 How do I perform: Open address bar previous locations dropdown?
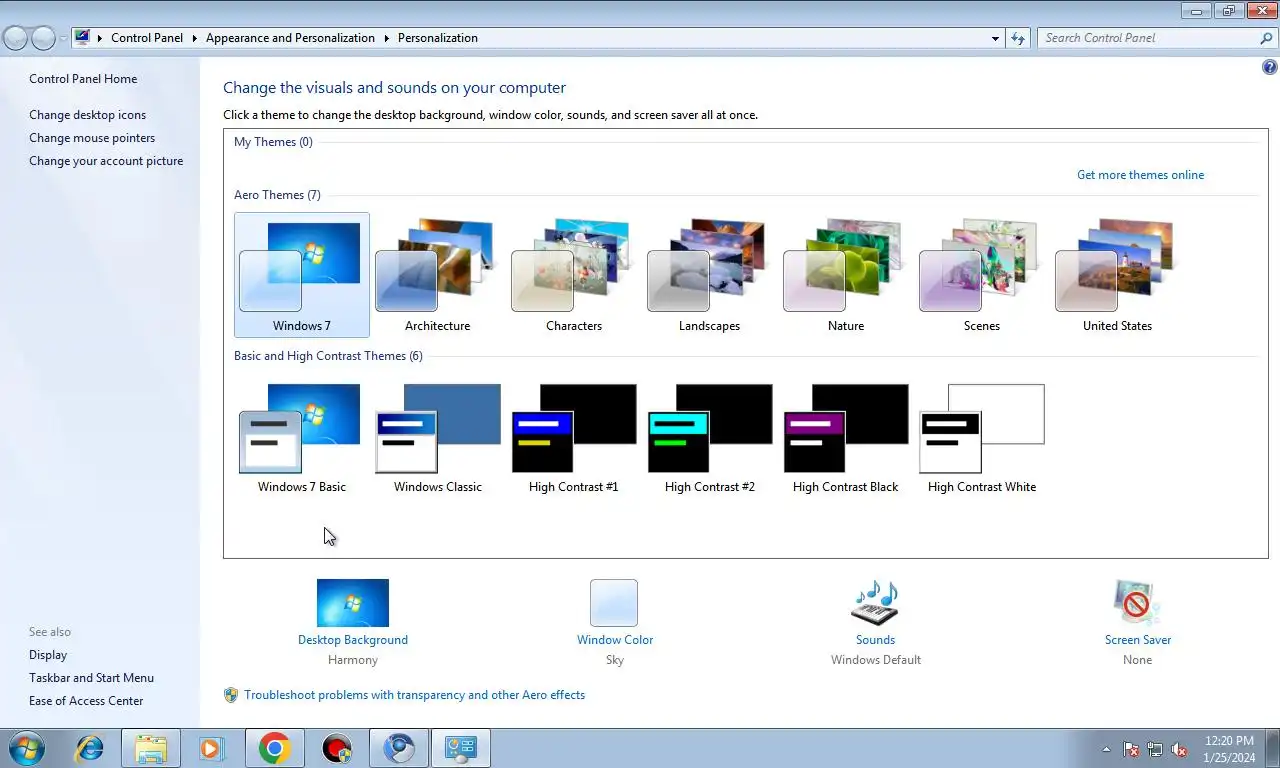pos(995,38)
